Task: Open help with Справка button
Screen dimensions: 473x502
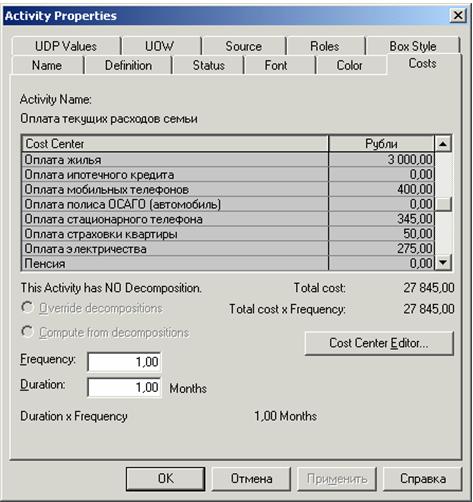Action: point(423,479)
